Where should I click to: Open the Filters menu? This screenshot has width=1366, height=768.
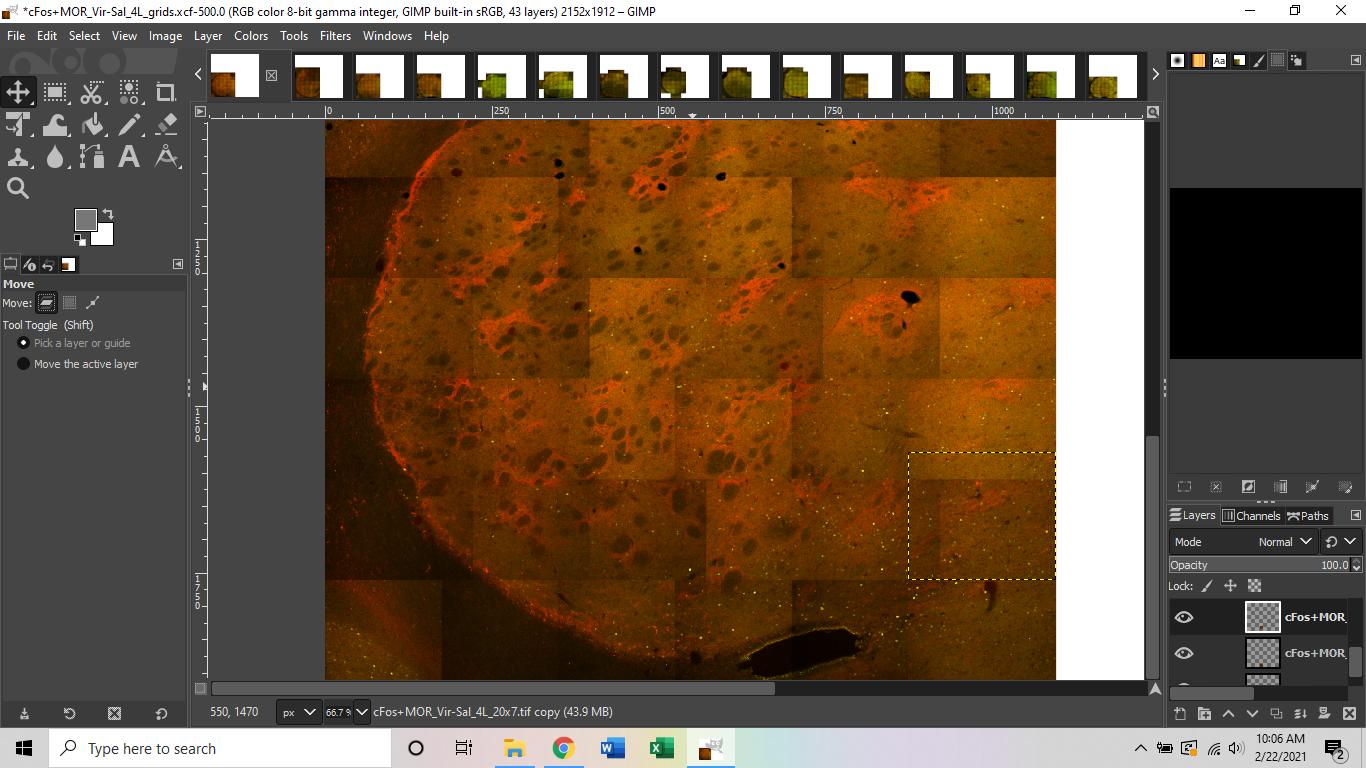(334, 36)
